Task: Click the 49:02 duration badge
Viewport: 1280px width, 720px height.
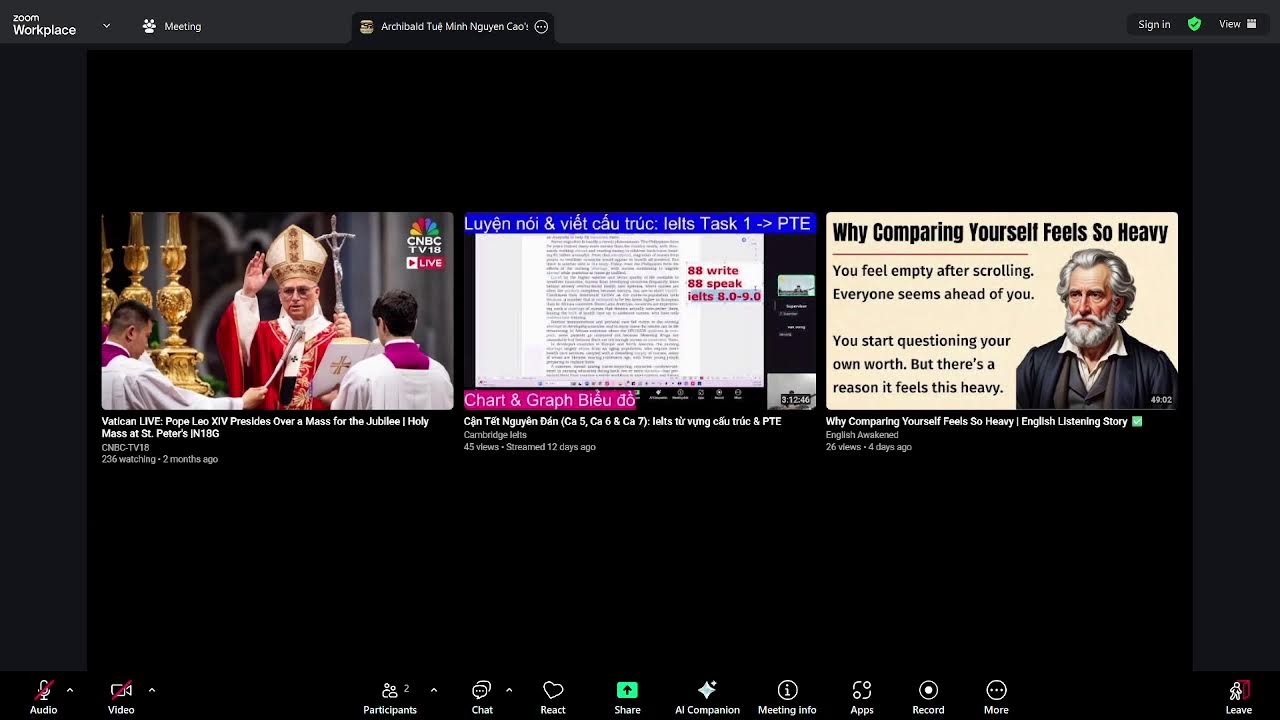Action: coord(1161,400)
